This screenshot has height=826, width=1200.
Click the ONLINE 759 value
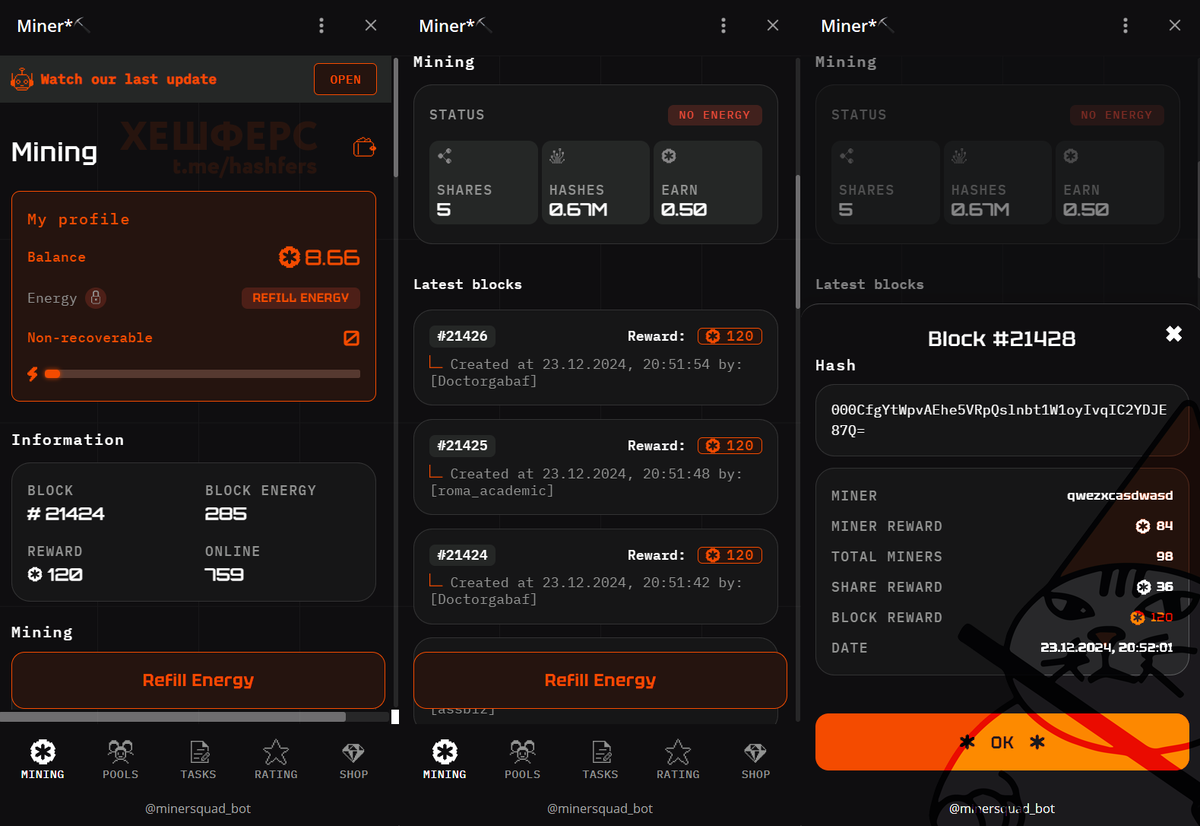(224, 575)
